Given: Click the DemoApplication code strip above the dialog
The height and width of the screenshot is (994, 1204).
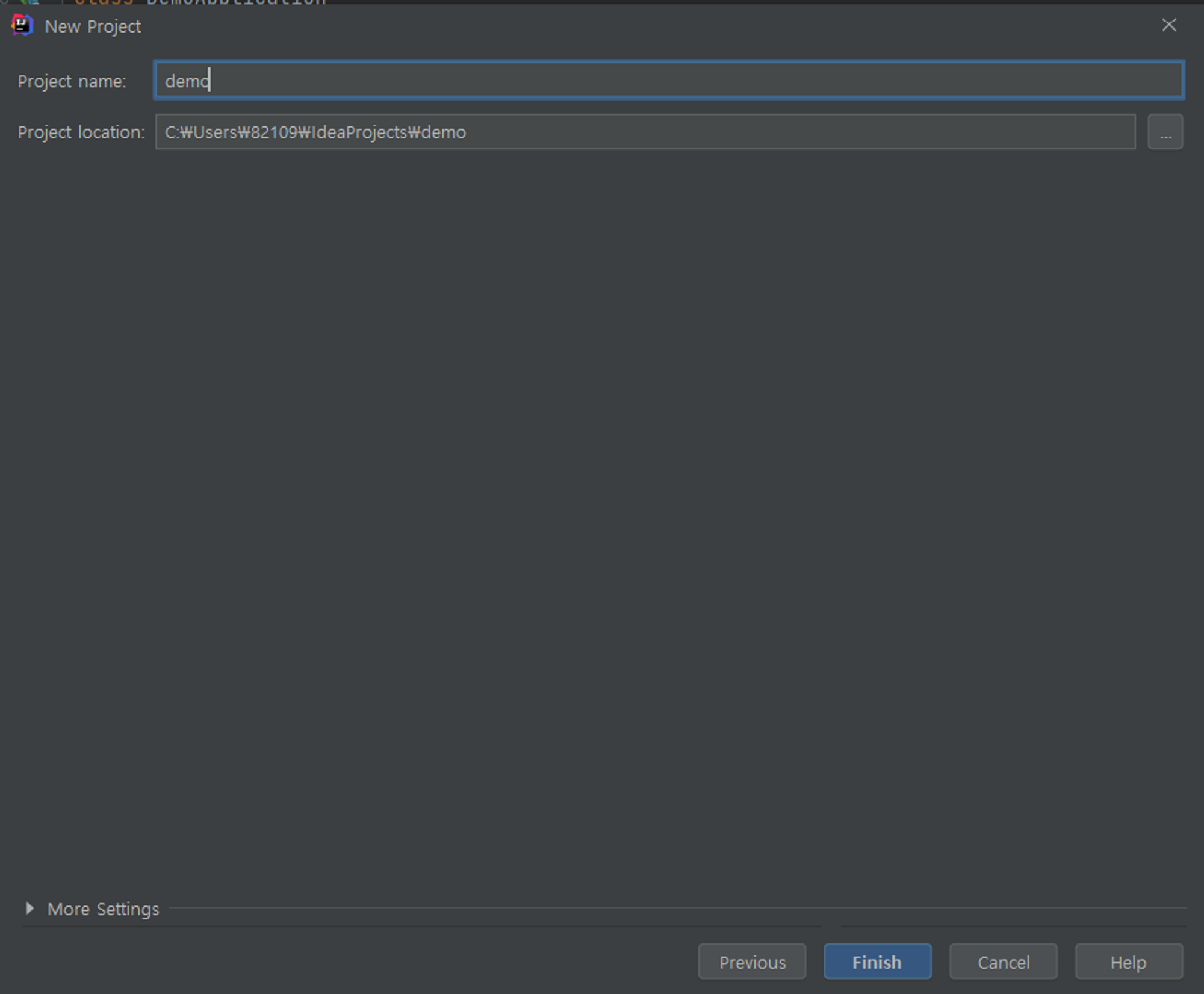Looking at the screenshot, I should (x=235, y=2).
